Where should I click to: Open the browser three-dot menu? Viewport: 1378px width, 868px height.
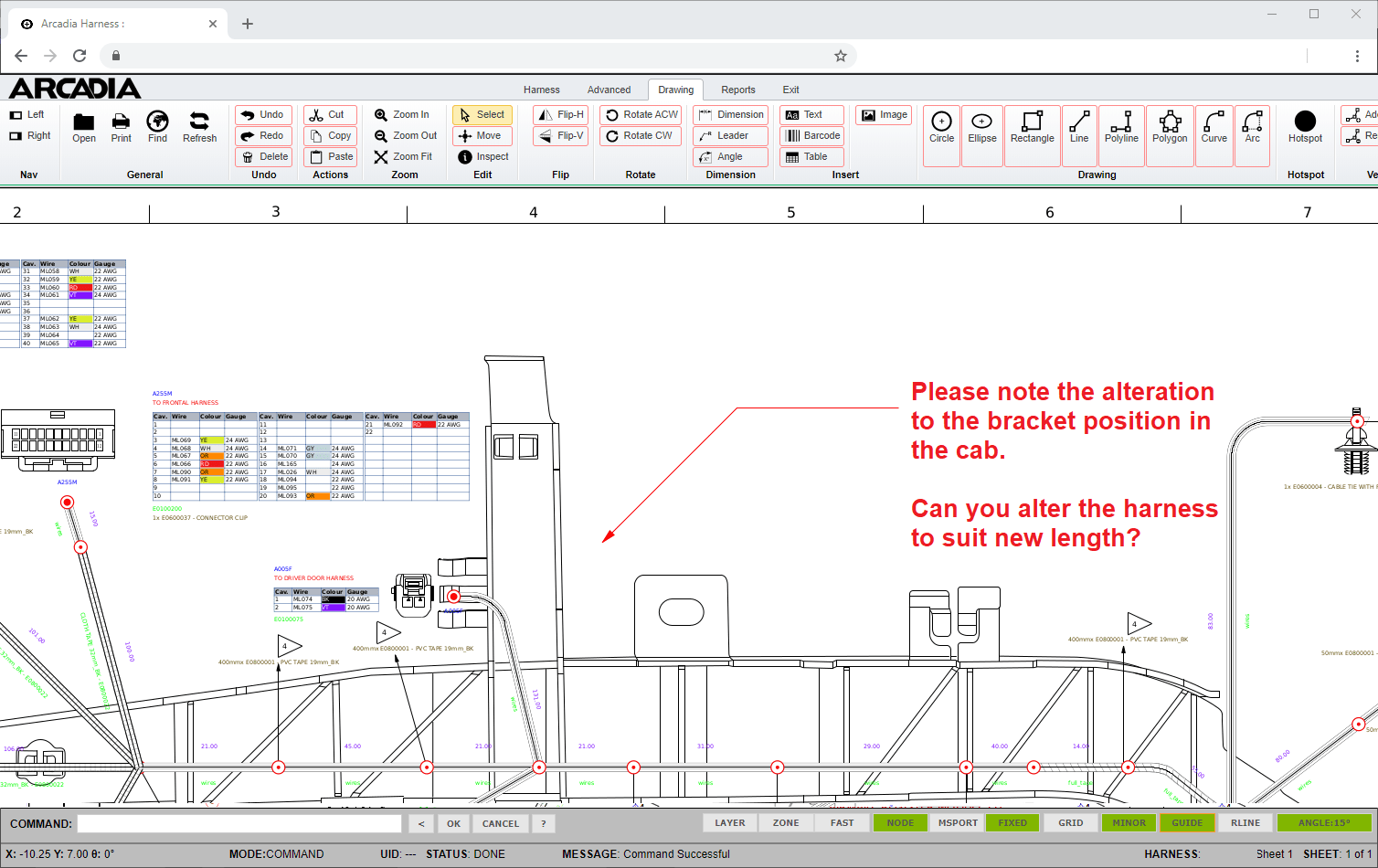pyautogui.click(x=1357, y=56)
